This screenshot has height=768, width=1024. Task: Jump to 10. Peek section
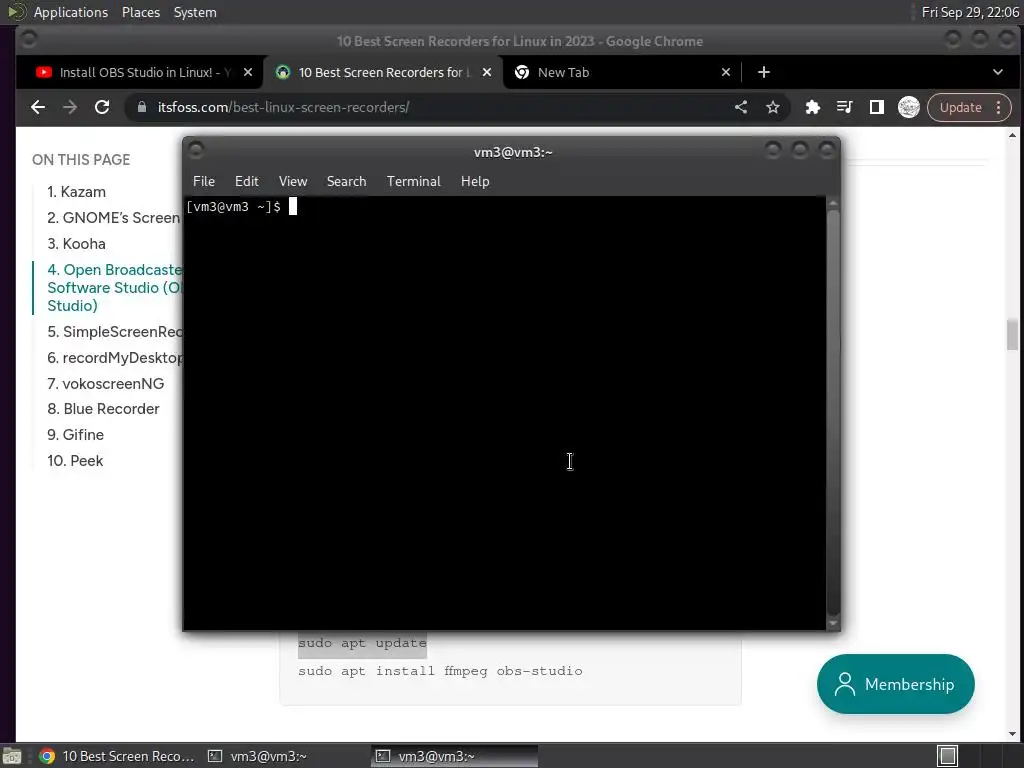[75, 461]
